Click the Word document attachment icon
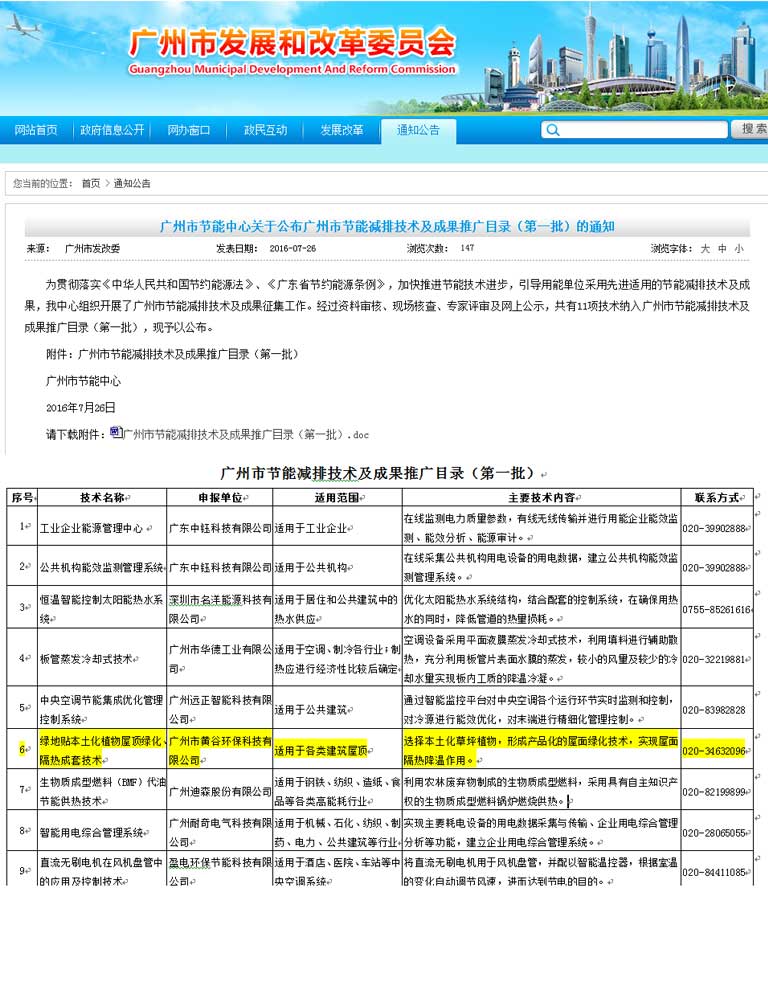 [116, 433]
